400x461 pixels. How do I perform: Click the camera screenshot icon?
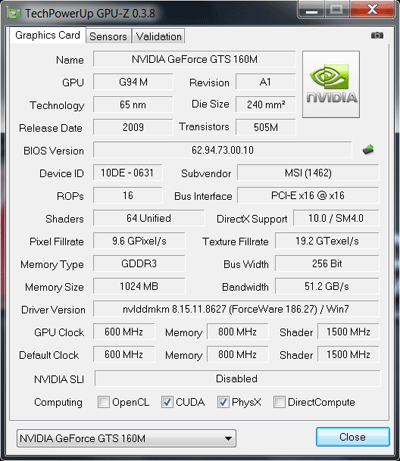pyautogui.click(x=377, y=35)
